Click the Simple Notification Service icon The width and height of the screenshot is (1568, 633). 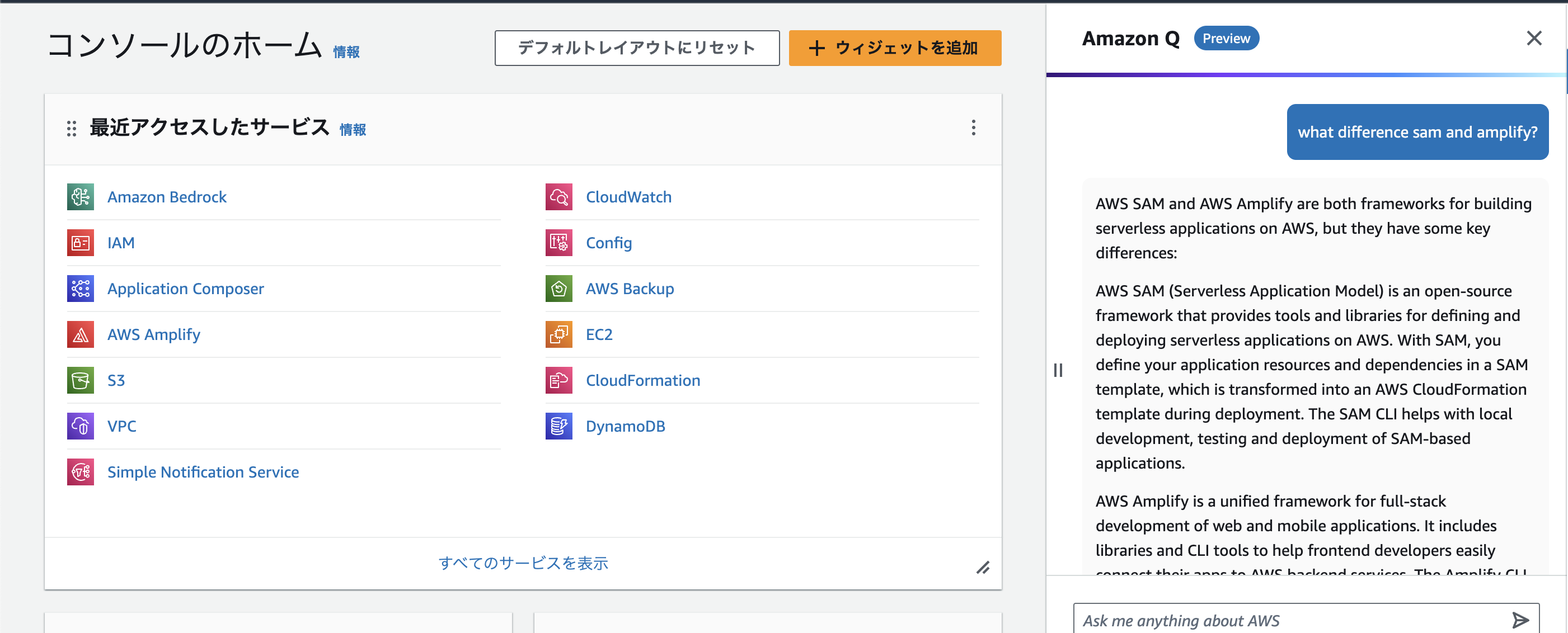coord(81,472)
